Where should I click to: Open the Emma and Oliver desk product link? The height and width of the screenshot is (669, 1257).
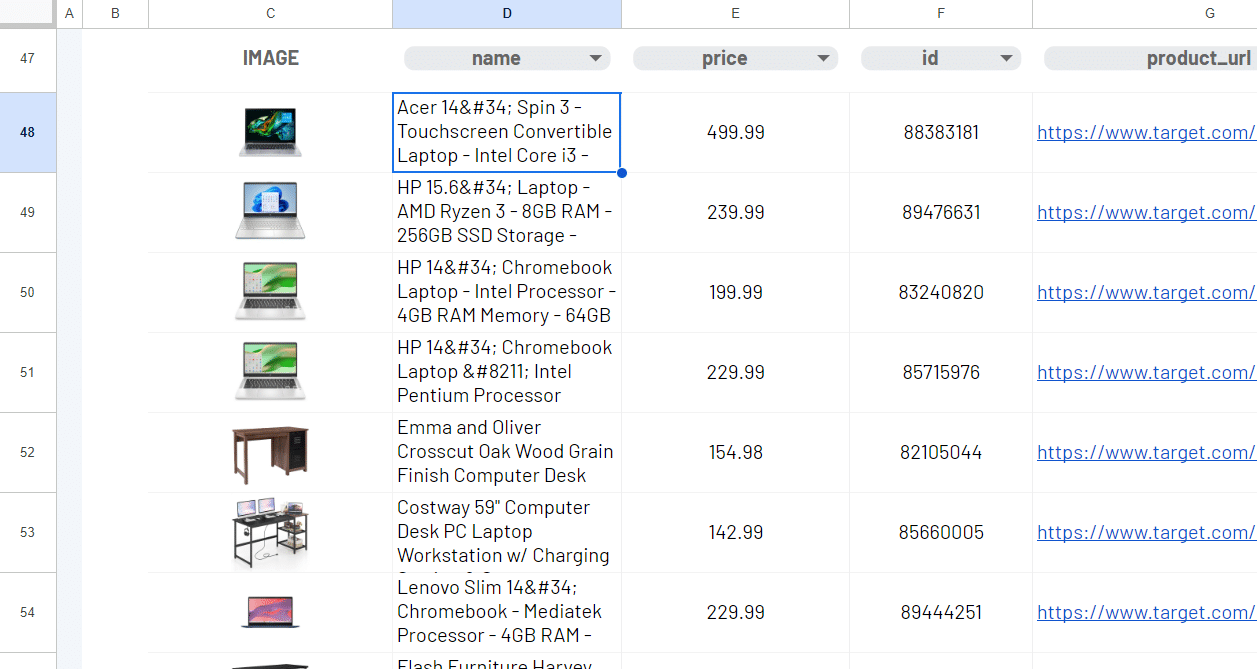pos(1145,452)
